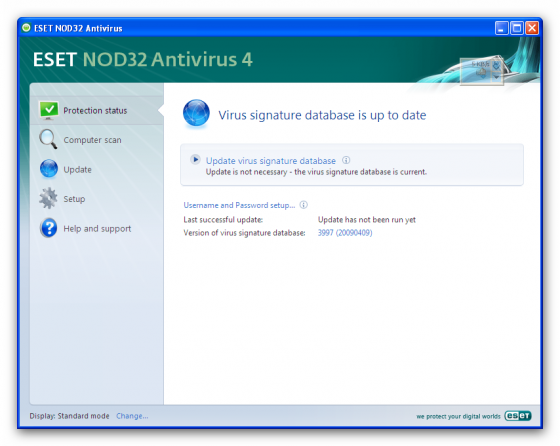This screenshot has height=446, width=560.
Task: Maximize the ESET NOD32 Antivirus window
Action: pyautogui.click(x=516, y=28)
